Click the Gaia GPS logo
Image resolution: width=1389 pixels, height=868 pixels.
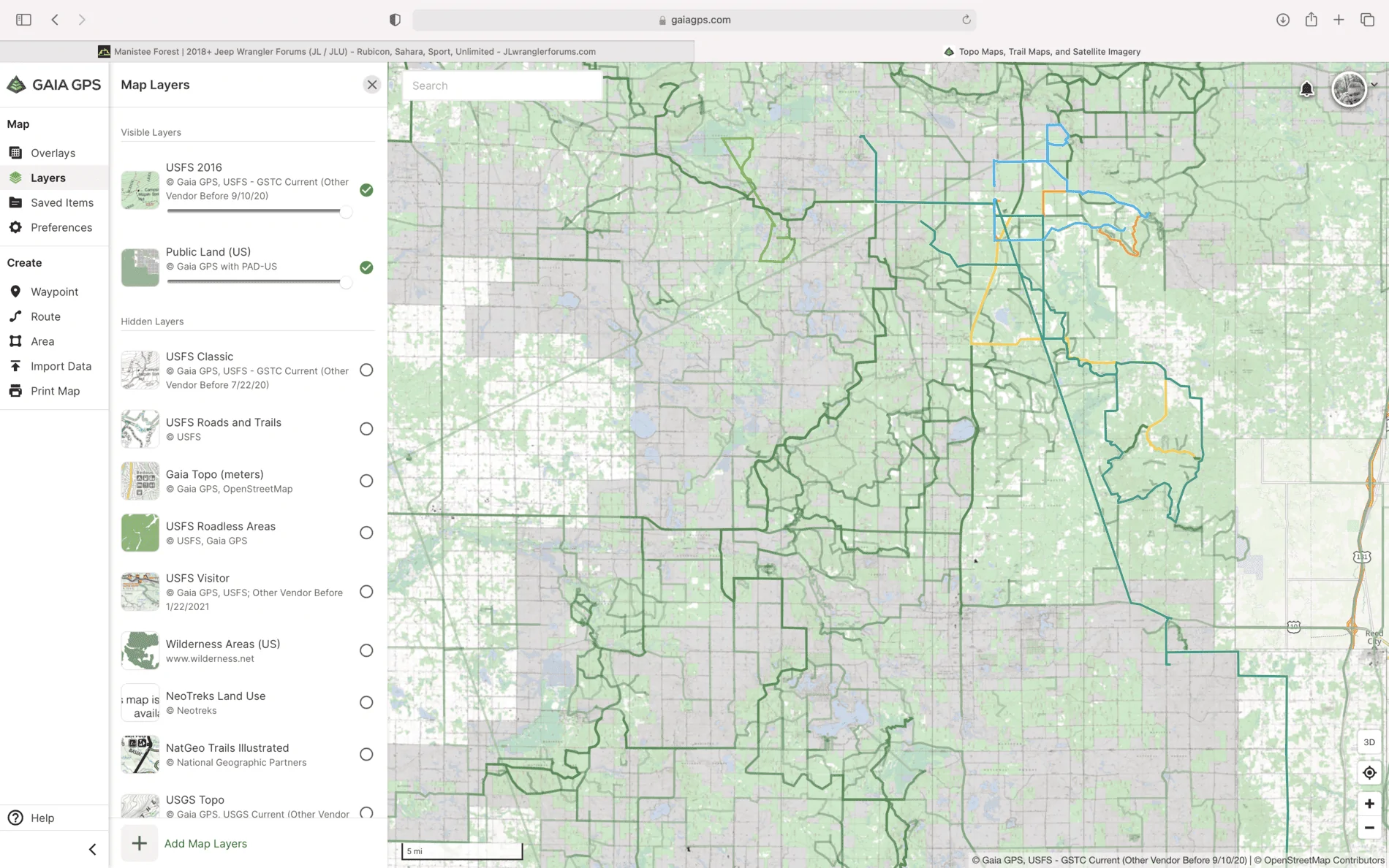point(54,85)
